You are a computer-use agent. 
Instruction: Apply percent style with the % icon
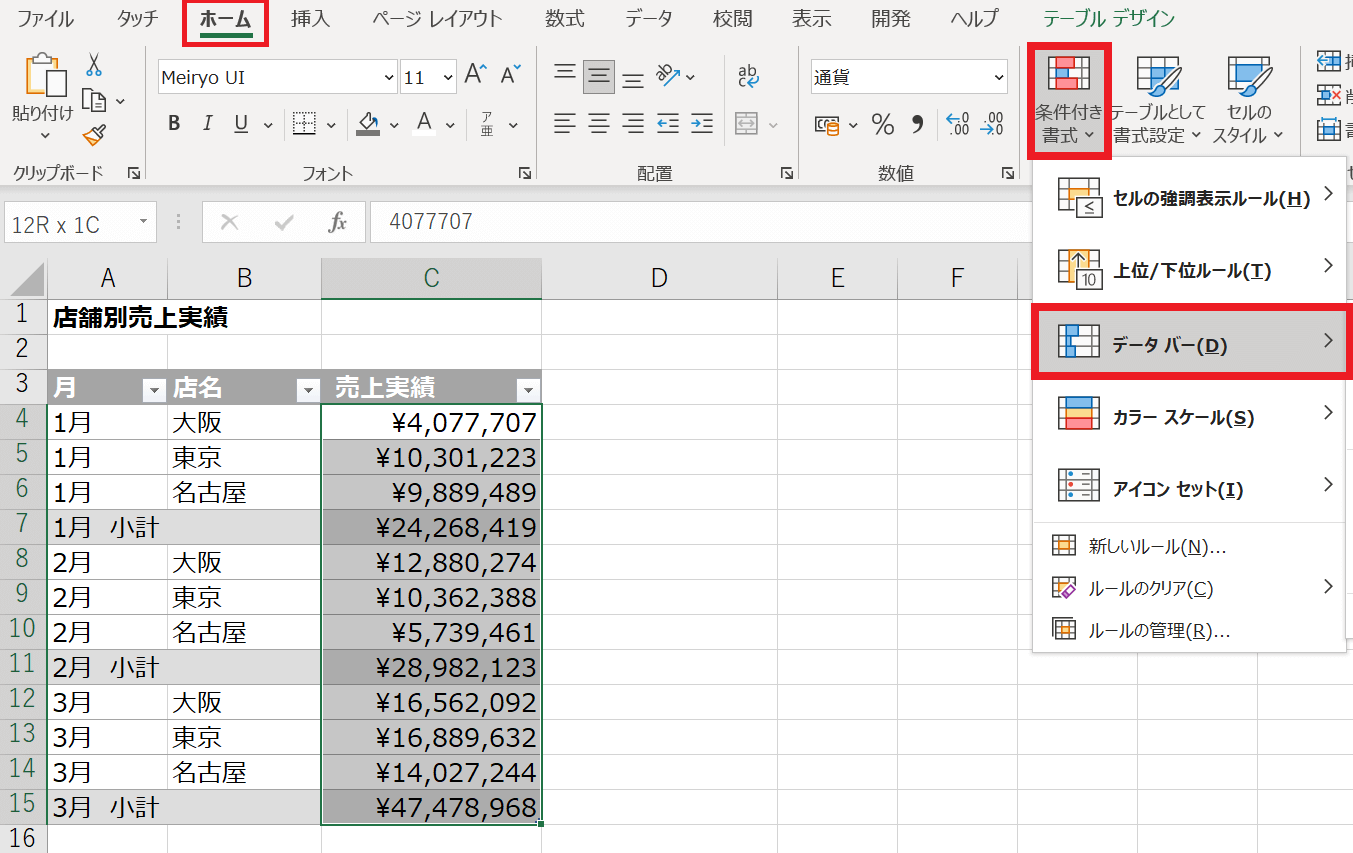coord(883,124)
